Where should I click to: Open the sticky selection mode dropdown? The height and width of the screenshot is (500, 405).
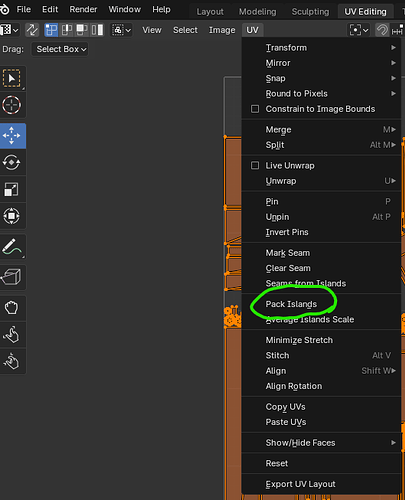click(x=121, y=30)
